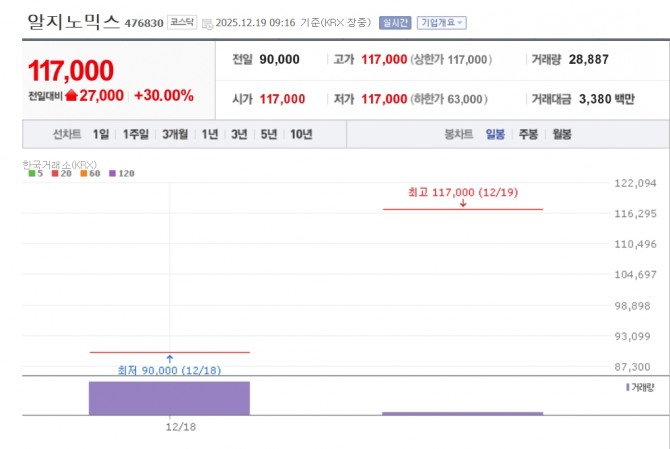
Task: Open the 월봉 monthly candle chart
Action: click(x=561, y=134)
